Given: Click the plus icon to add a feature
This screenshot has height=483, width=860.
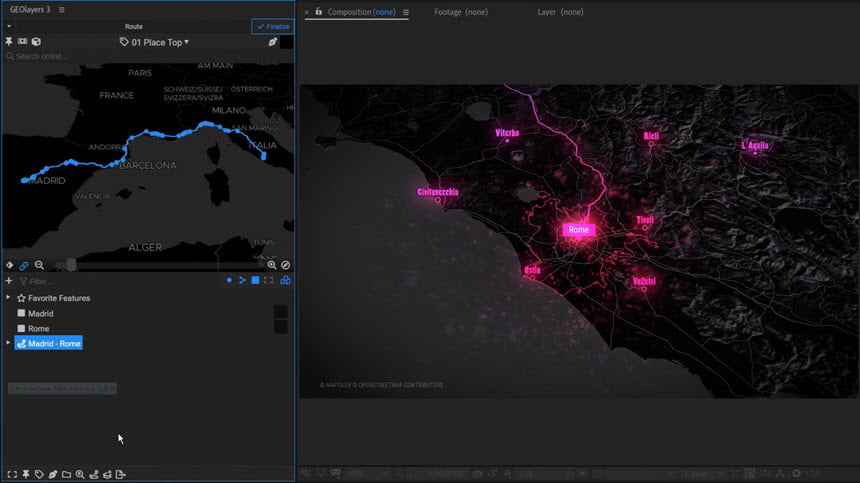Looking at the screenshot, I should (9, 281).
